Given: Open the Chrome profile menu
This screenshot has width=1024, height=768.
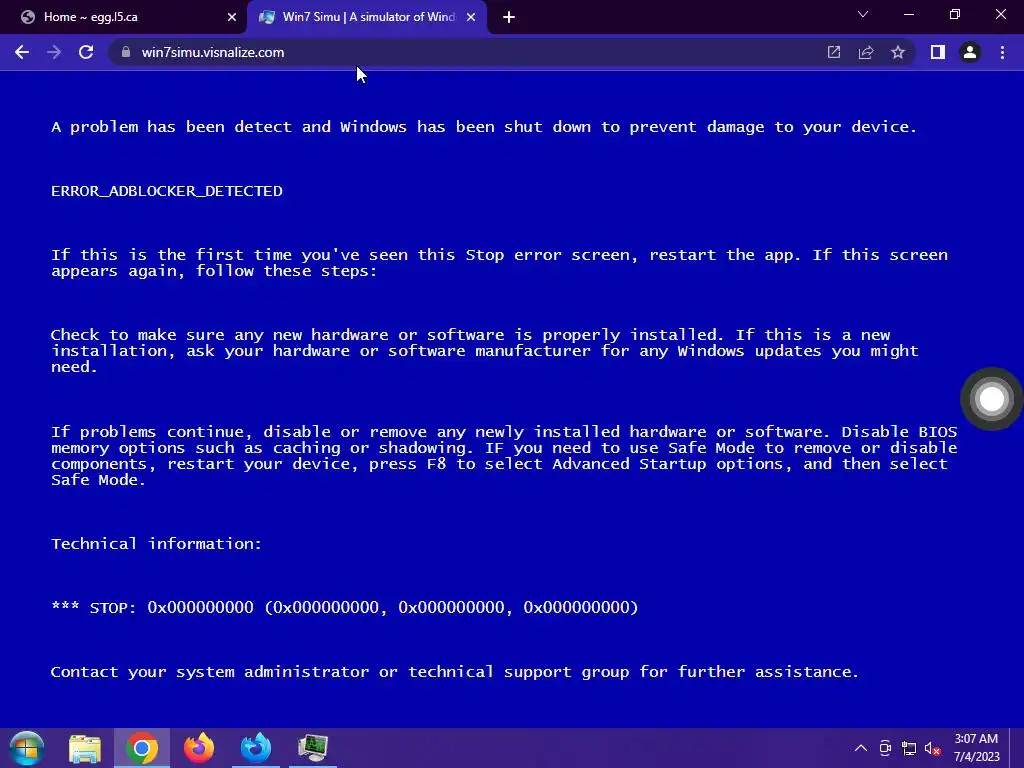Looking at the screenshot, I should 970,52.
